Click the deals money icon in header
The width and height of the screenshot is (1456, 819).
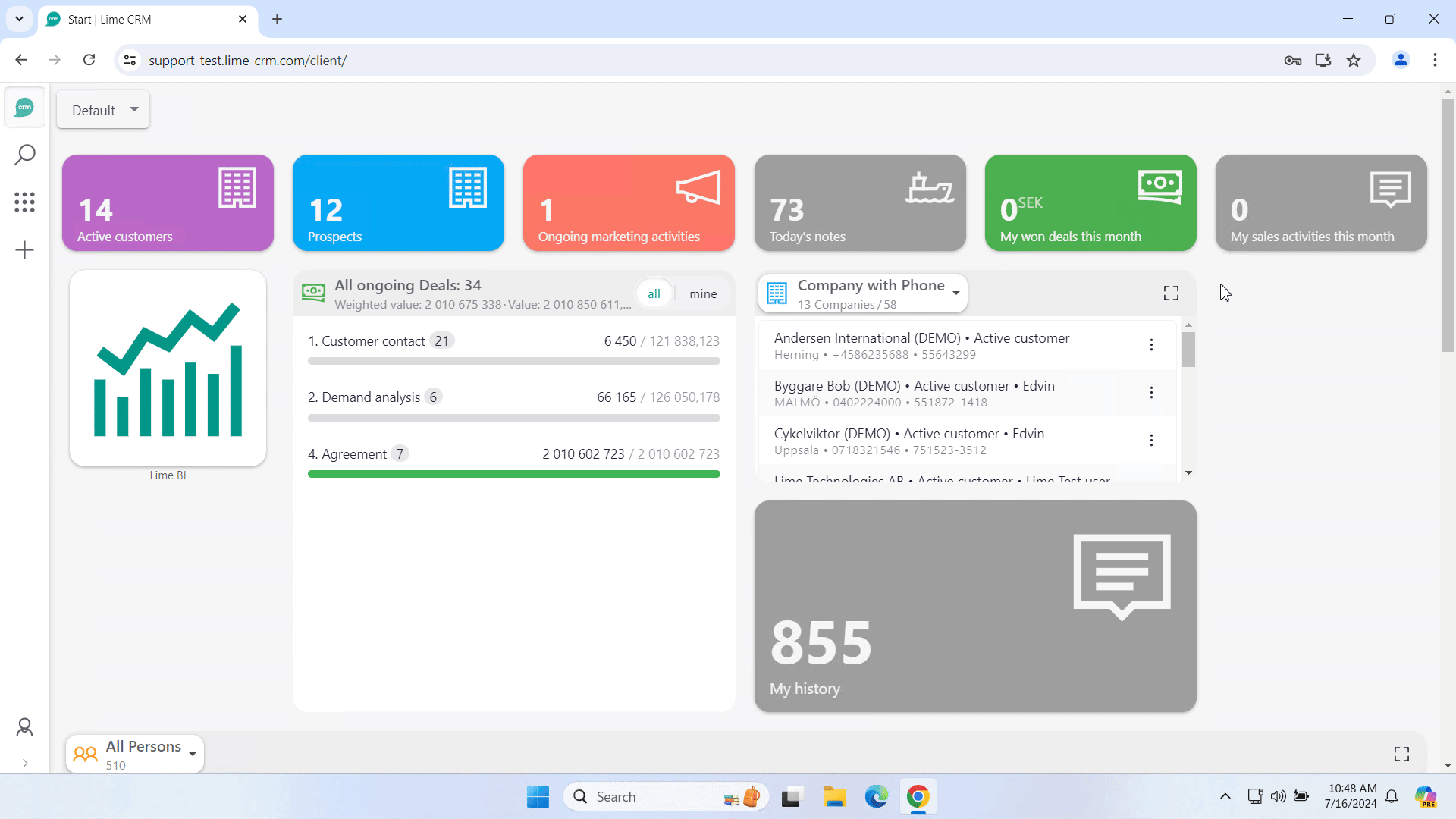tap(313, 293)
